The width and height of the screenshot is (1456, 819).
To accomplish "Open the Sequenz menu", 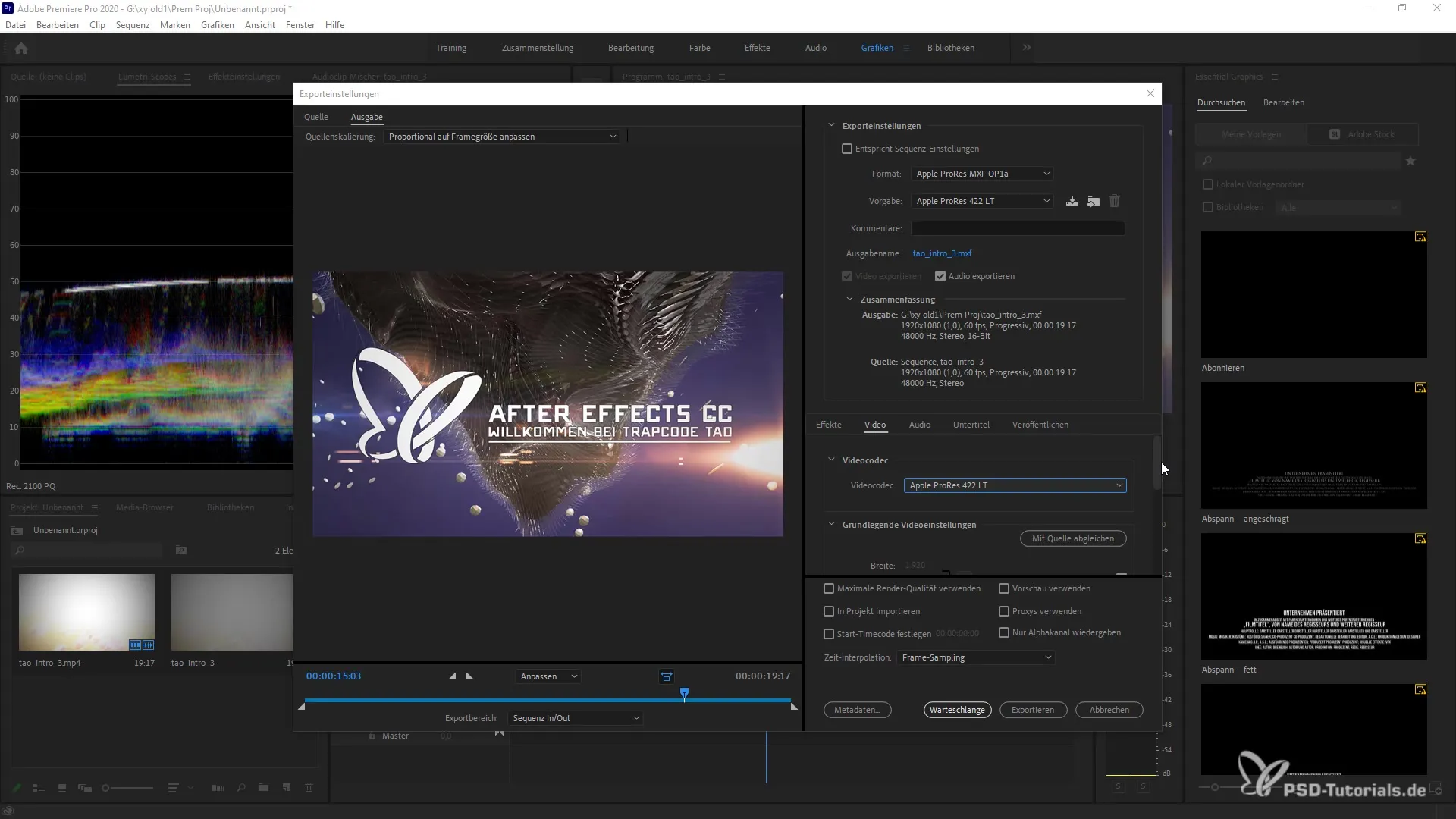I will tap(133, 25).
